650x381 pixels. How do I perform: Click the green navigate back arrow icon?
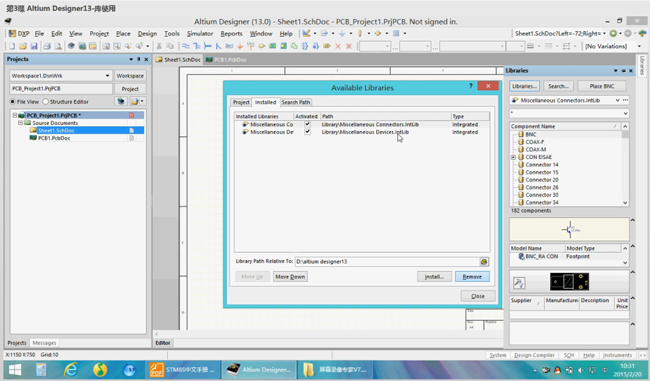coord(613,33)
